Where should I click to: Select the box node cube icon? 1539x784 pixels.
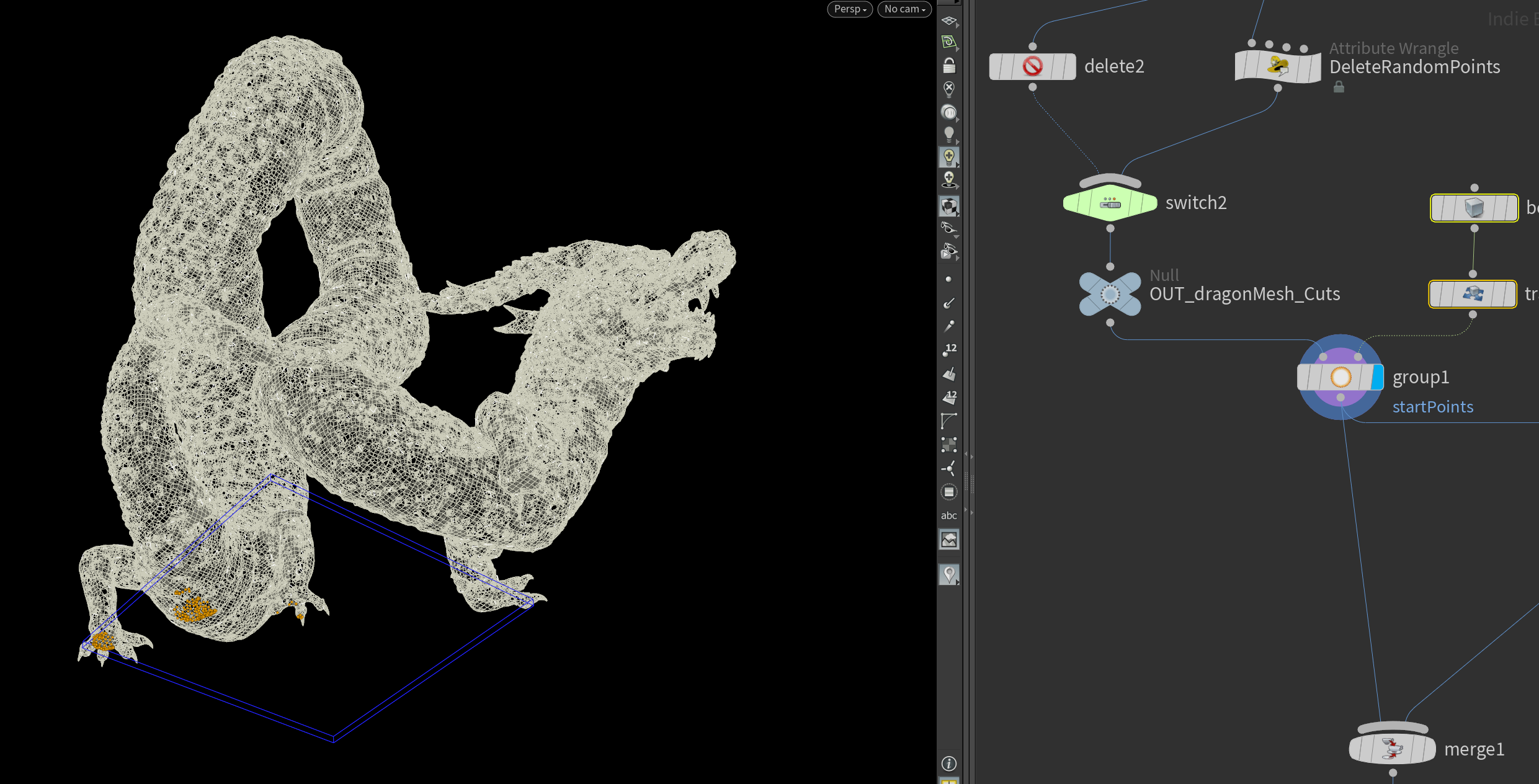pyautogui.click(x=1474, y=208)
